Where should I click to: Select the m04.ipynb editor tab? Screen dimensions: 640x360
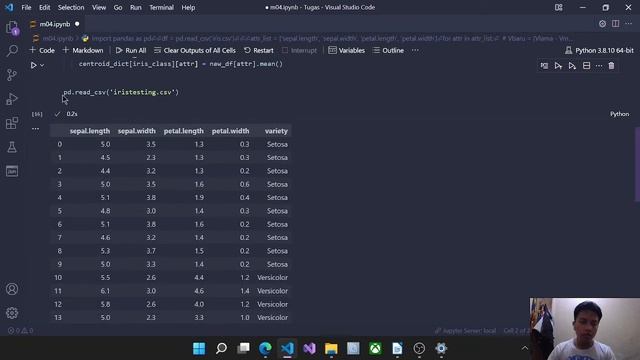(x=54, y=24)
